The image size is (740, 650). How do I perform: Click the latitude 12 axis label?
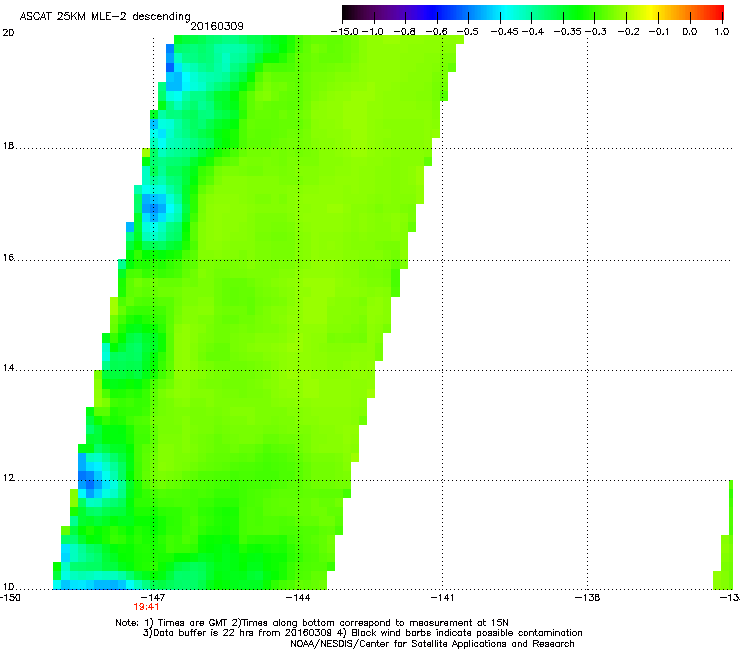click(8, 478)
